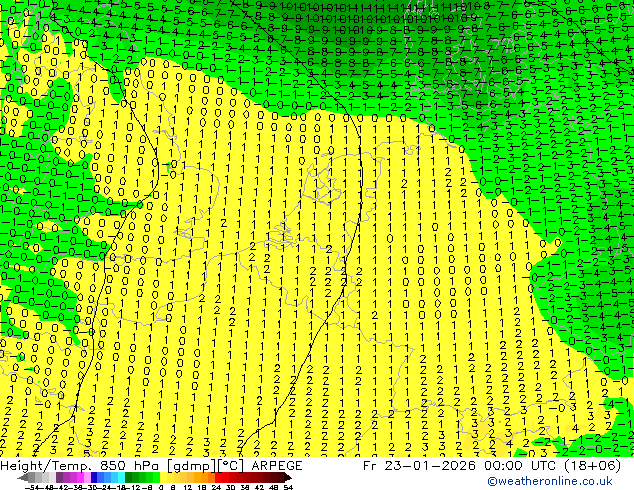Click the '(18+06)' forecast run label
The image size is (634, 490).
tap(593, 466)
